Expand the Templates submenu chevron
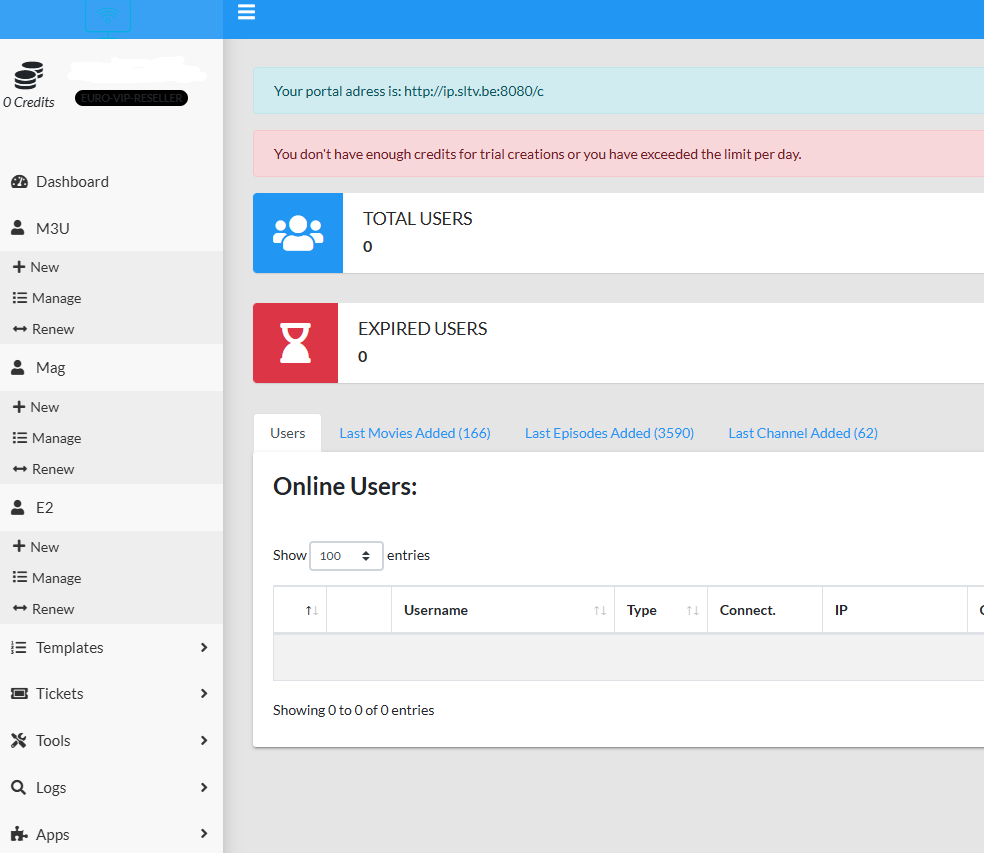Viewport: 984px width, 853px height. (x=204, y=648)
